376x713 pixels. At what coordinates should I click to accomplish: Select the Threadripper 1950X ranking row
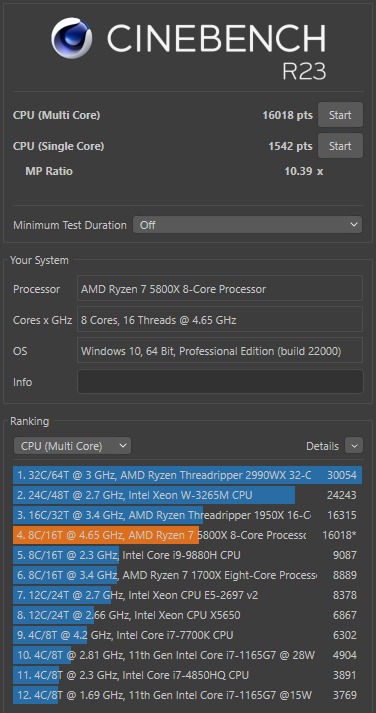[x=187, y=515]
